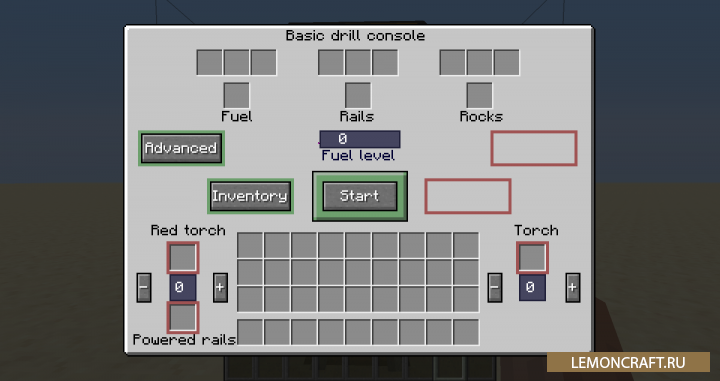Click the empty red-outlined box right of Fuel level
The height and width of the screenshot is (381, 720).
point(534,148)
